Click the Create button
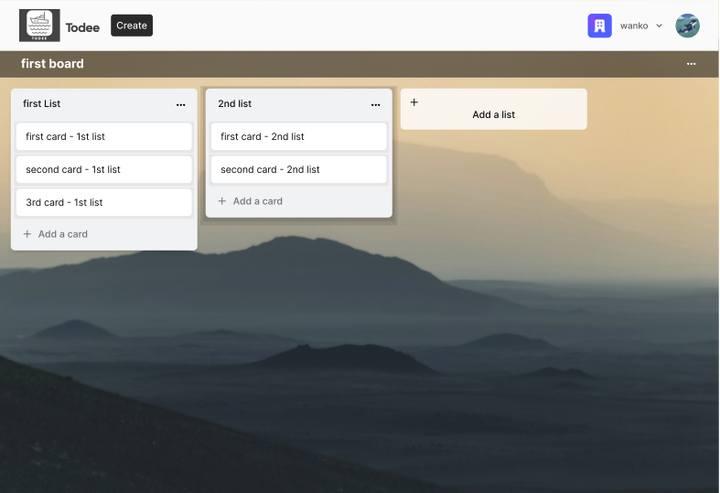 (132, 25)
